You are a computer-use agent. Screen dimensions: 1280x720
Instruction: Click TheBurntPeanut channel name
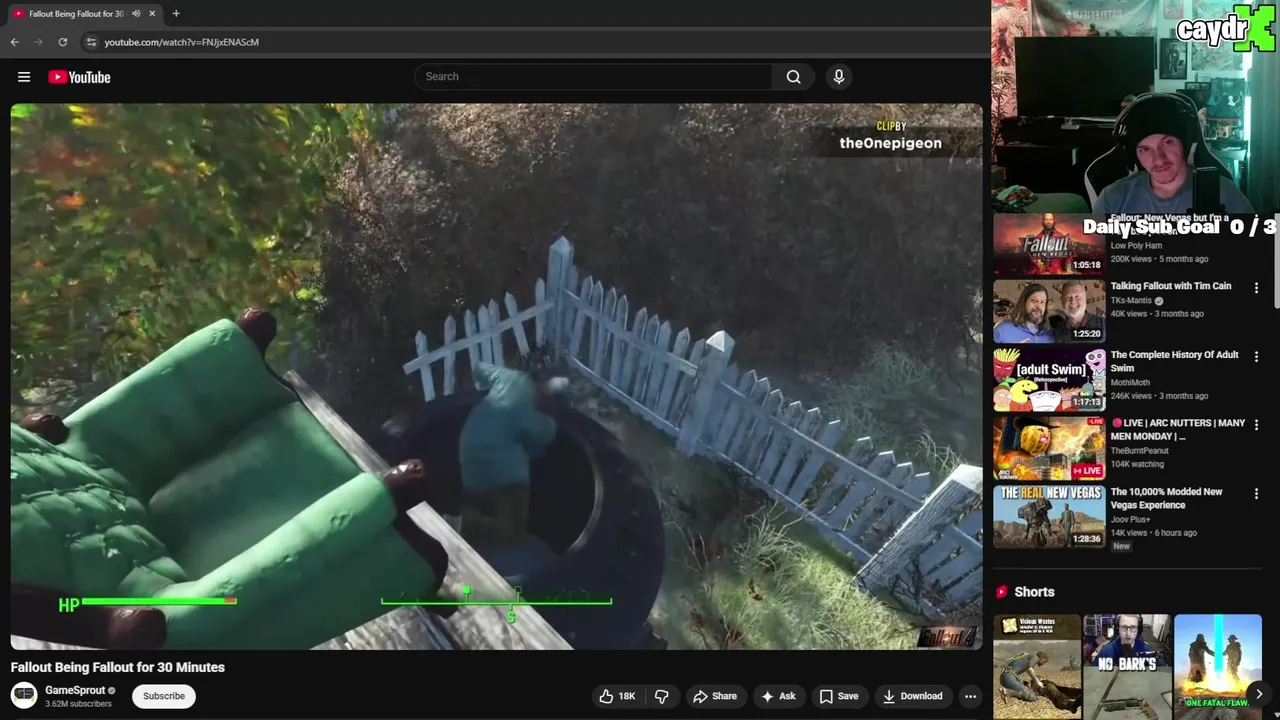point(1141,451)
